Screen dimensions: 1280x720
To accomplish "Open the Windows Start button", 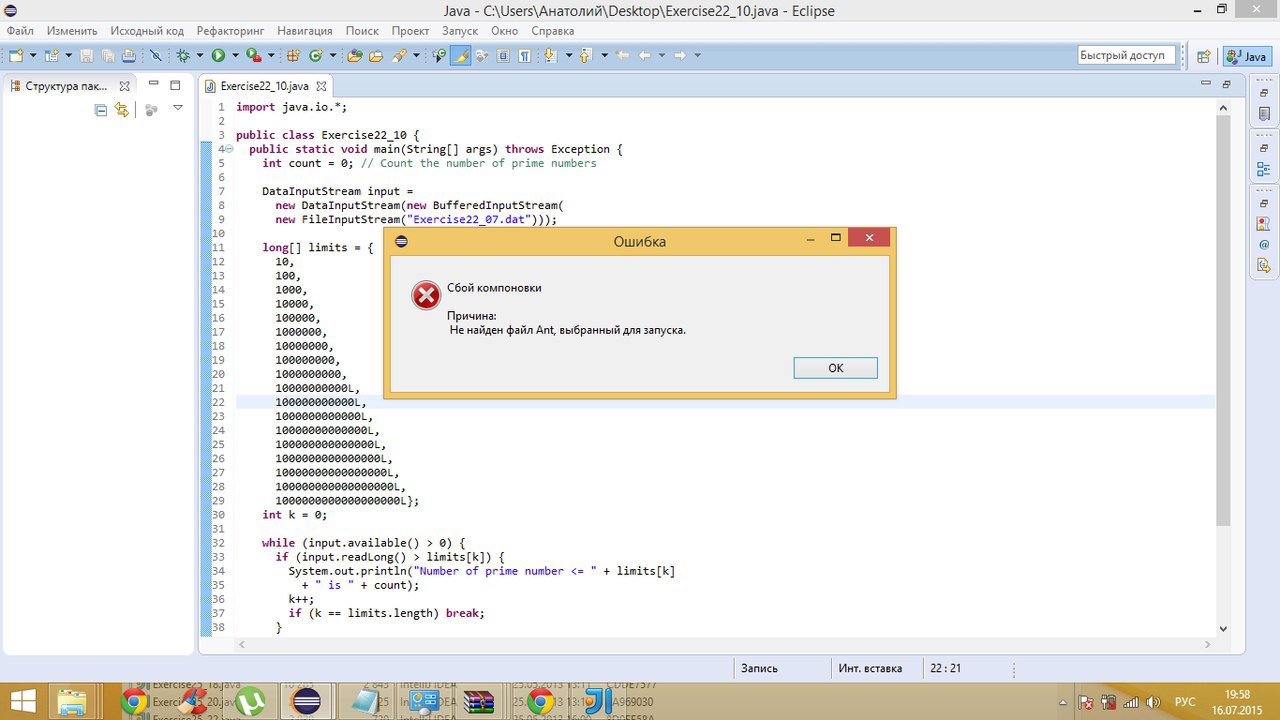I will coord(22,701).
